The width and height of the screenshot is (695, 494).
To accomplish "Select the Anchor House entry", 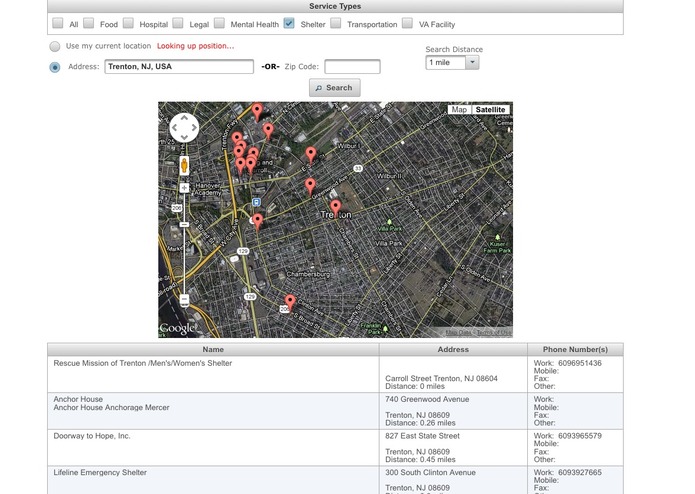I will click(x=78, y=399).
